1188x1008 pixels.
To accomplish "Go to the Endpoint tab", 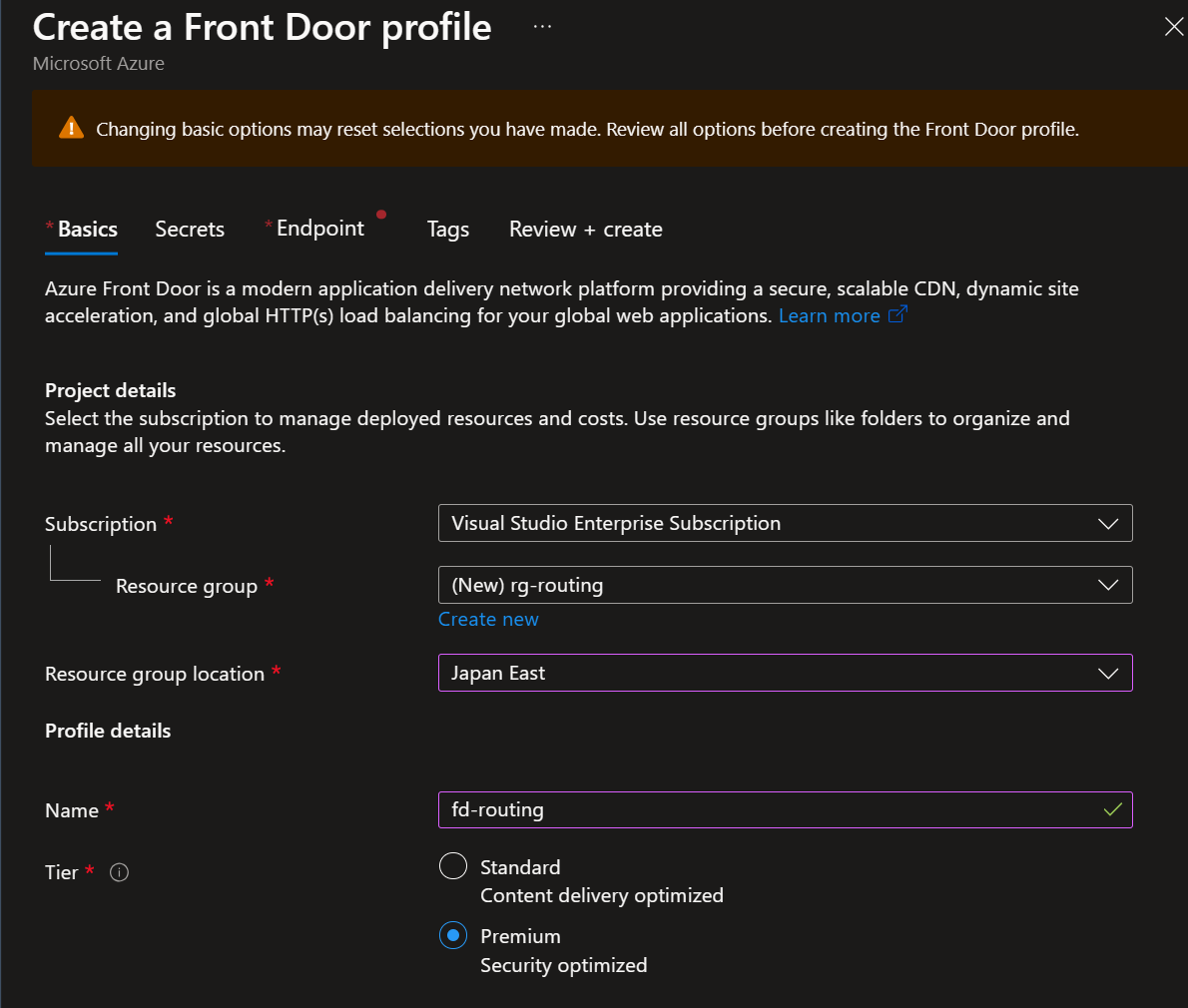I will [x=320, y=229].
